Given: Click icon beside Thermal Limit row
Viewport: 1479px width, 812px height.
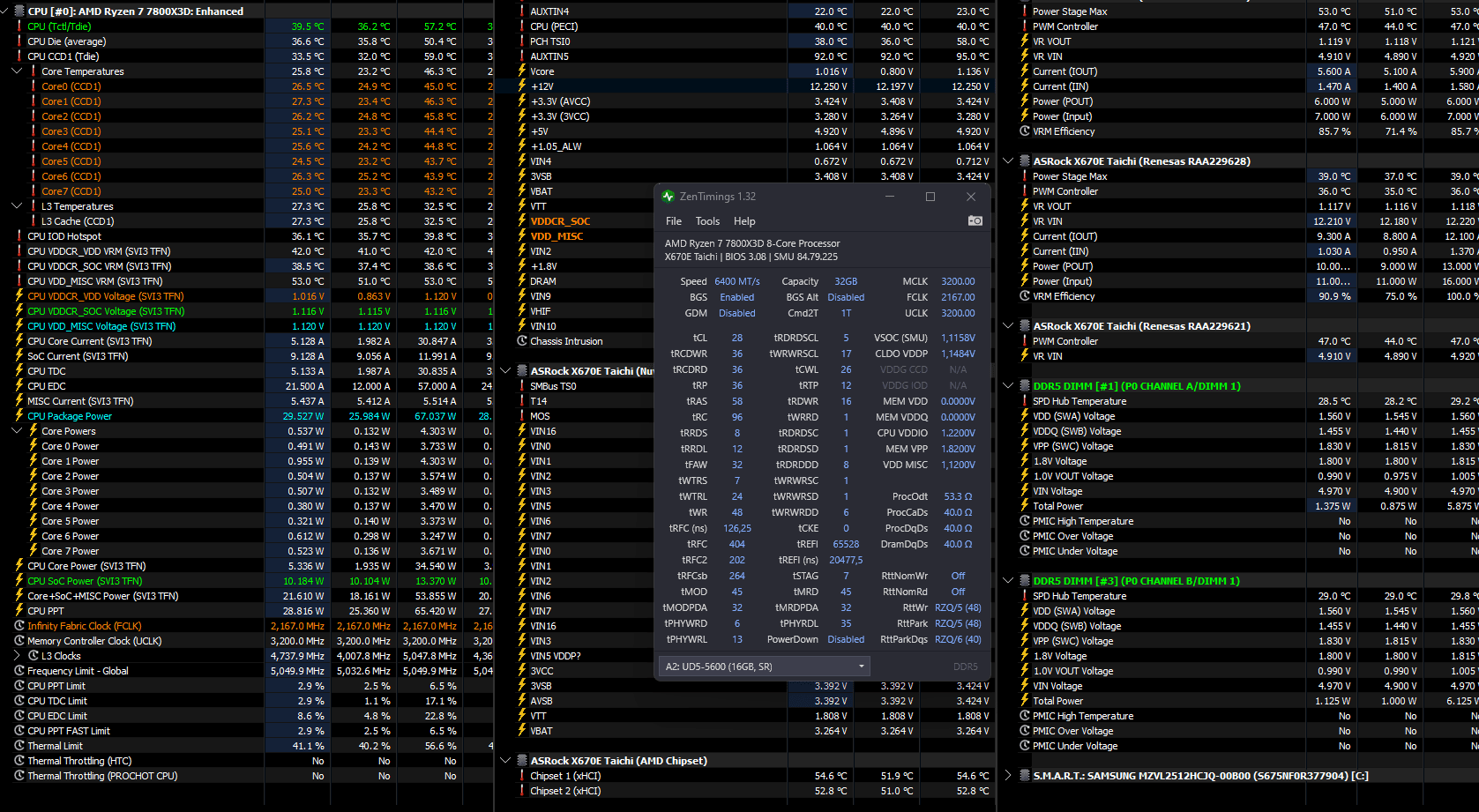Looking at the screenshot, I should [19, 746].
